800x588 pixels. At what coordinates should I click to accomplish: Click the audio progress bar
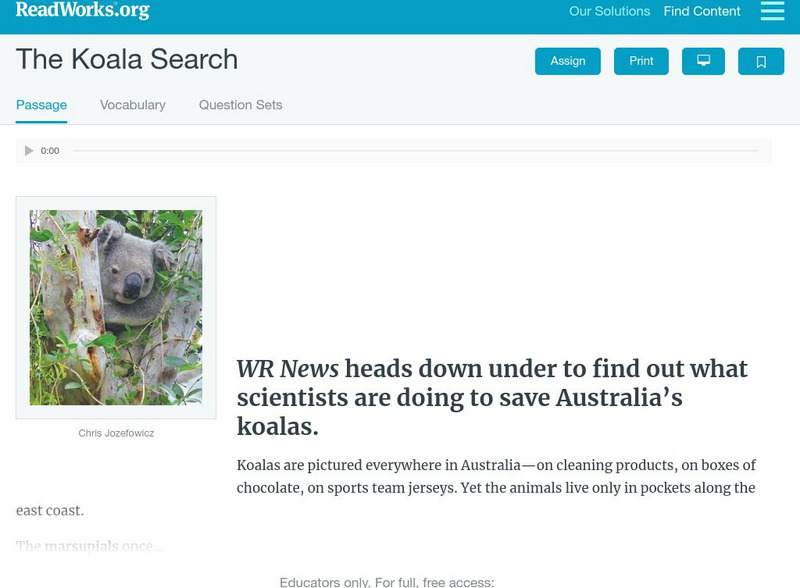point(420,150)
